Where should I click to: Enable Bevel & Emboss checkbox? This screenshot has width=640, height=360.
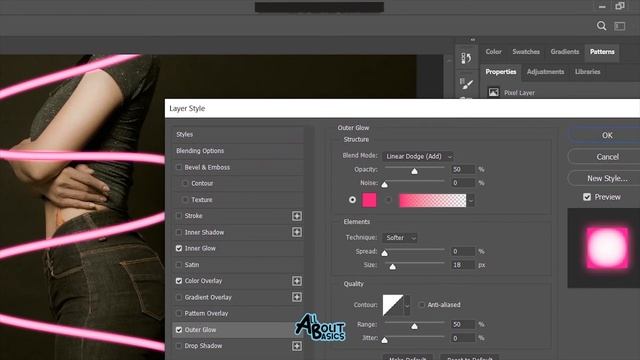click(179, 167)
